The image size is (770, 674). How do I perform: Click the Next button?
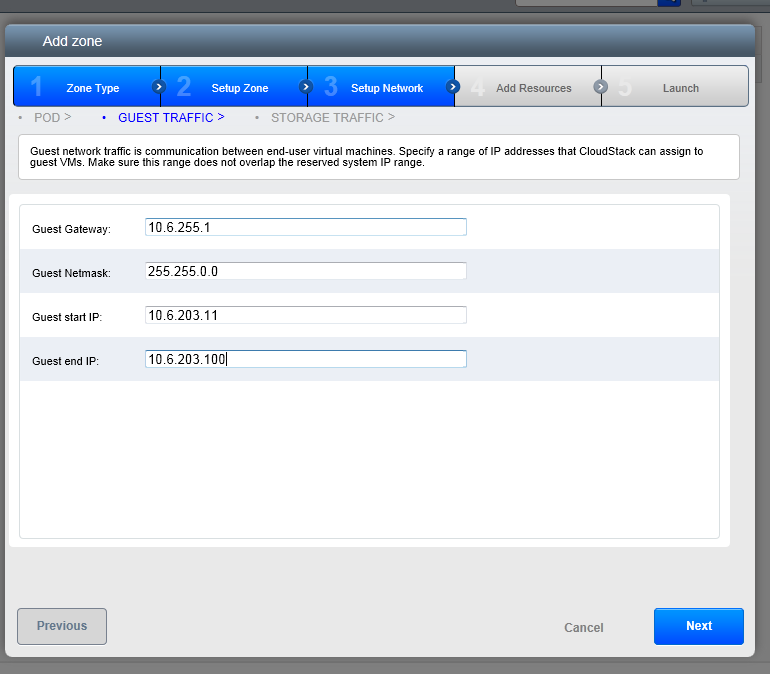(x=698, y=626)
